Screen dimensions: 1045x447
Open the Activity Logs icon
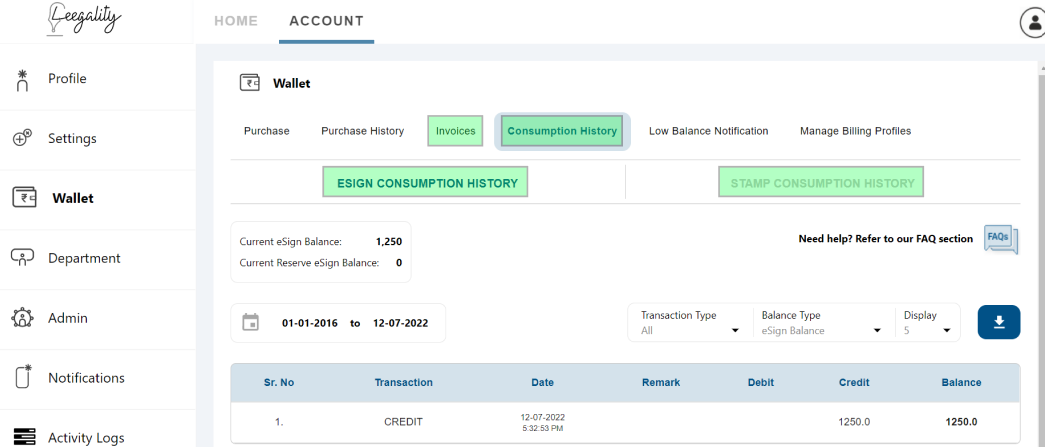point(23,436)
